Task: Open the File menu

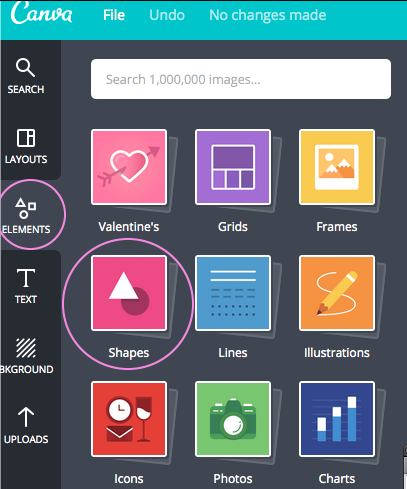Action: click(x=114, y=15)
